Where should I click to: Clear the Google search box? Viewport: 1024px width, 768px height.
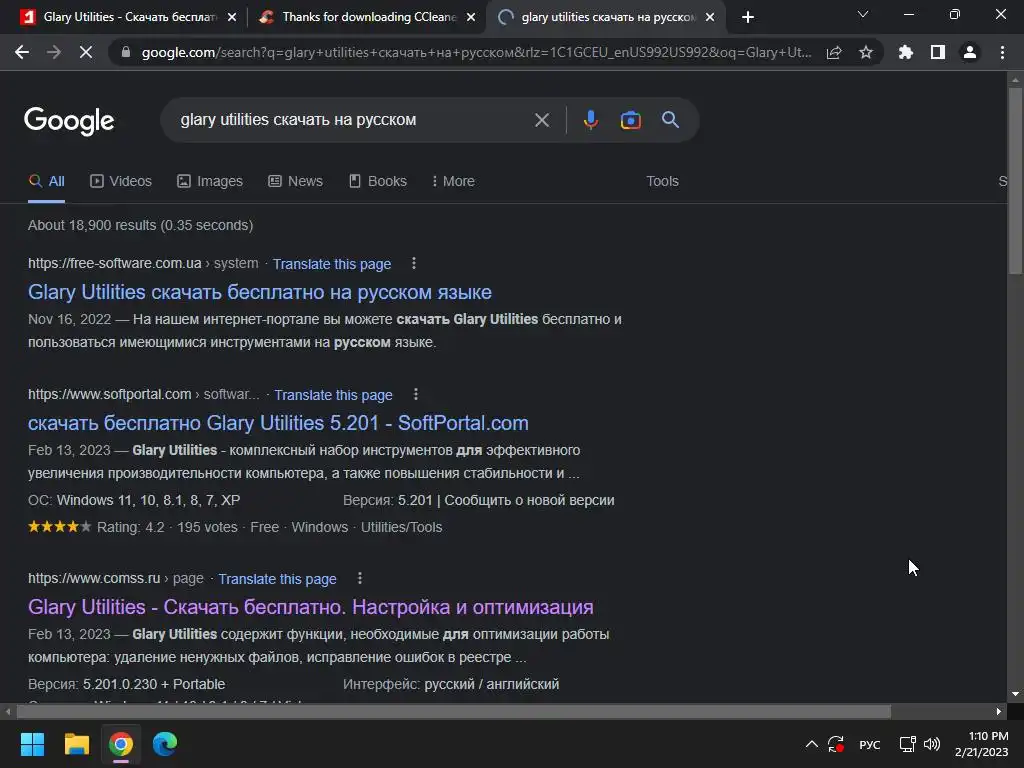click(x=542, y=120)
